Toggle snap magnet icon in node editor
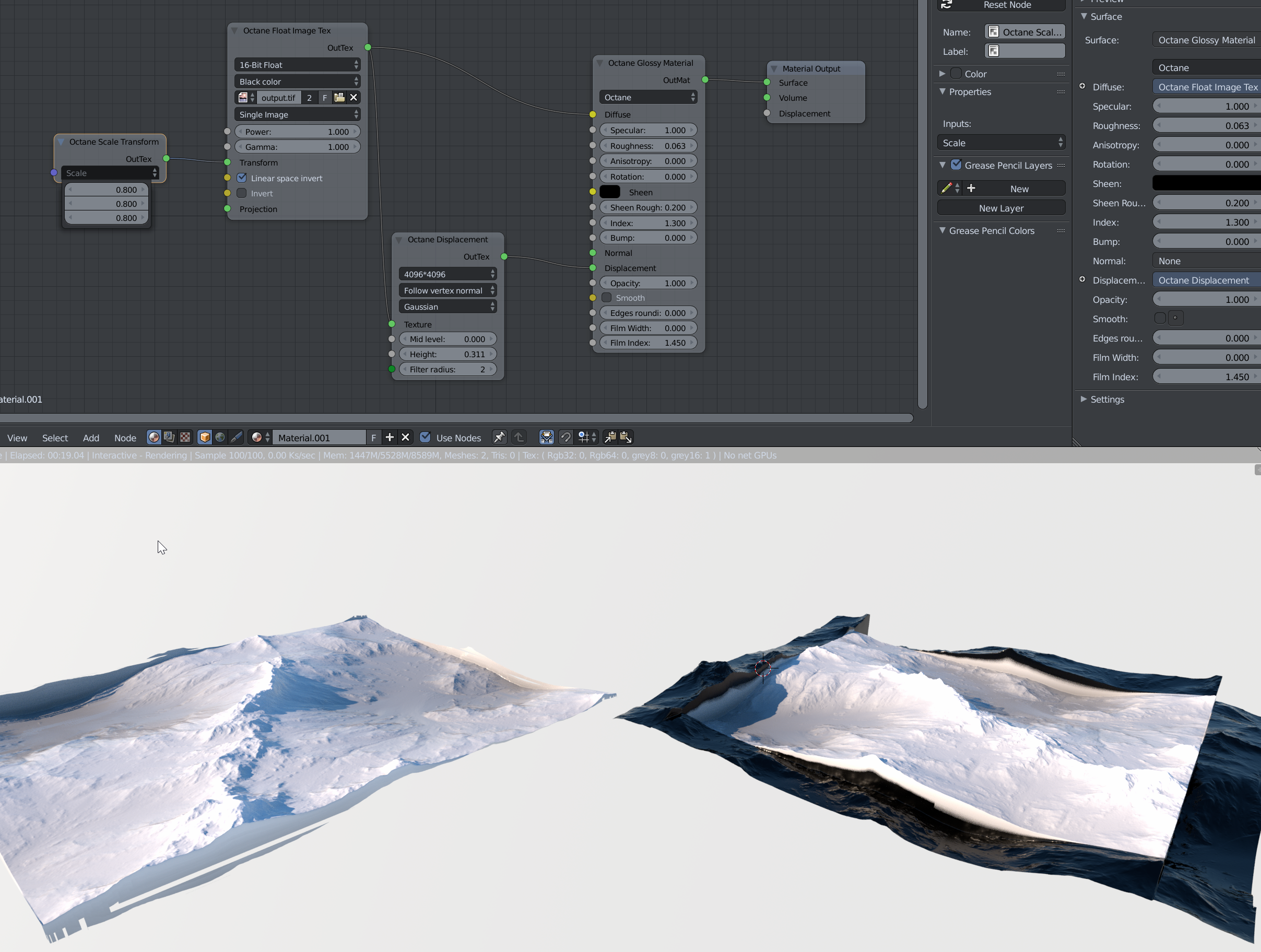Screen dimensions: 1261x952 565,437
